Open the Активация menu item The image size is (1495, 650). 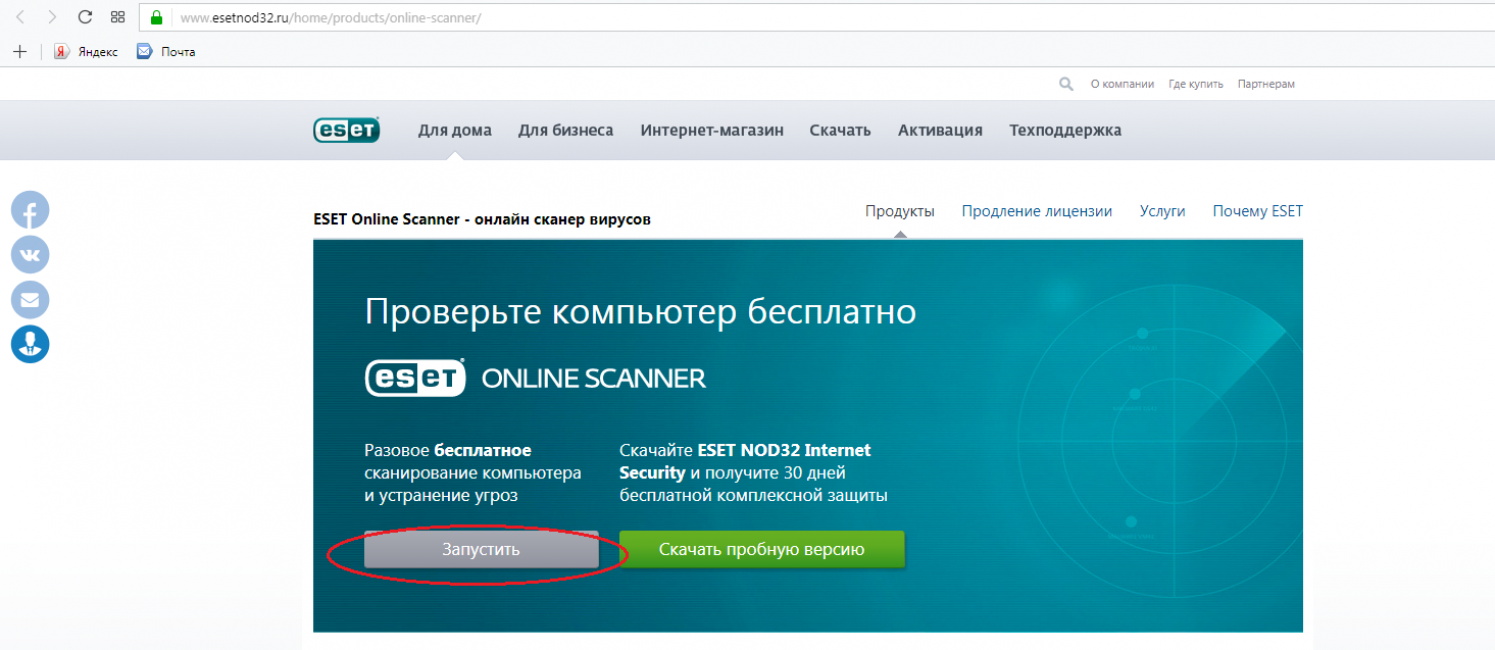(x=940, y=130)
